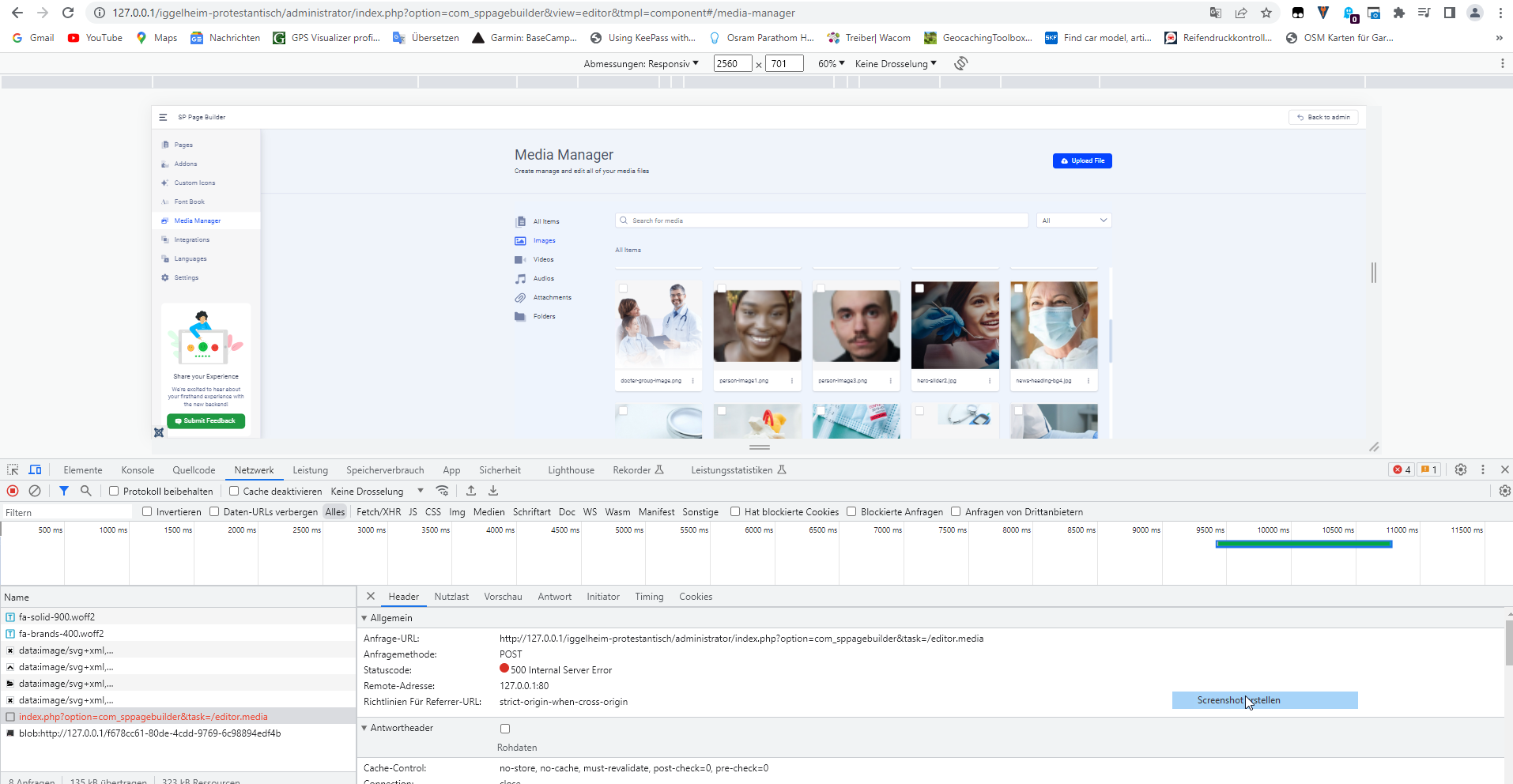Open Addons in Page Builder sidebar
Image resolution: width=1513 pixels, height=784 pixels.
[x=186, y=164]
